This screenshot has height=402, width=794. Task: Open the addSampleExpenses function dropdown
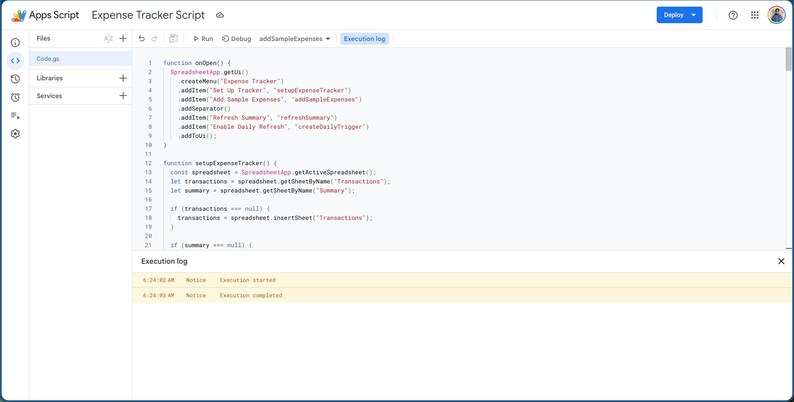coord(295,38)
